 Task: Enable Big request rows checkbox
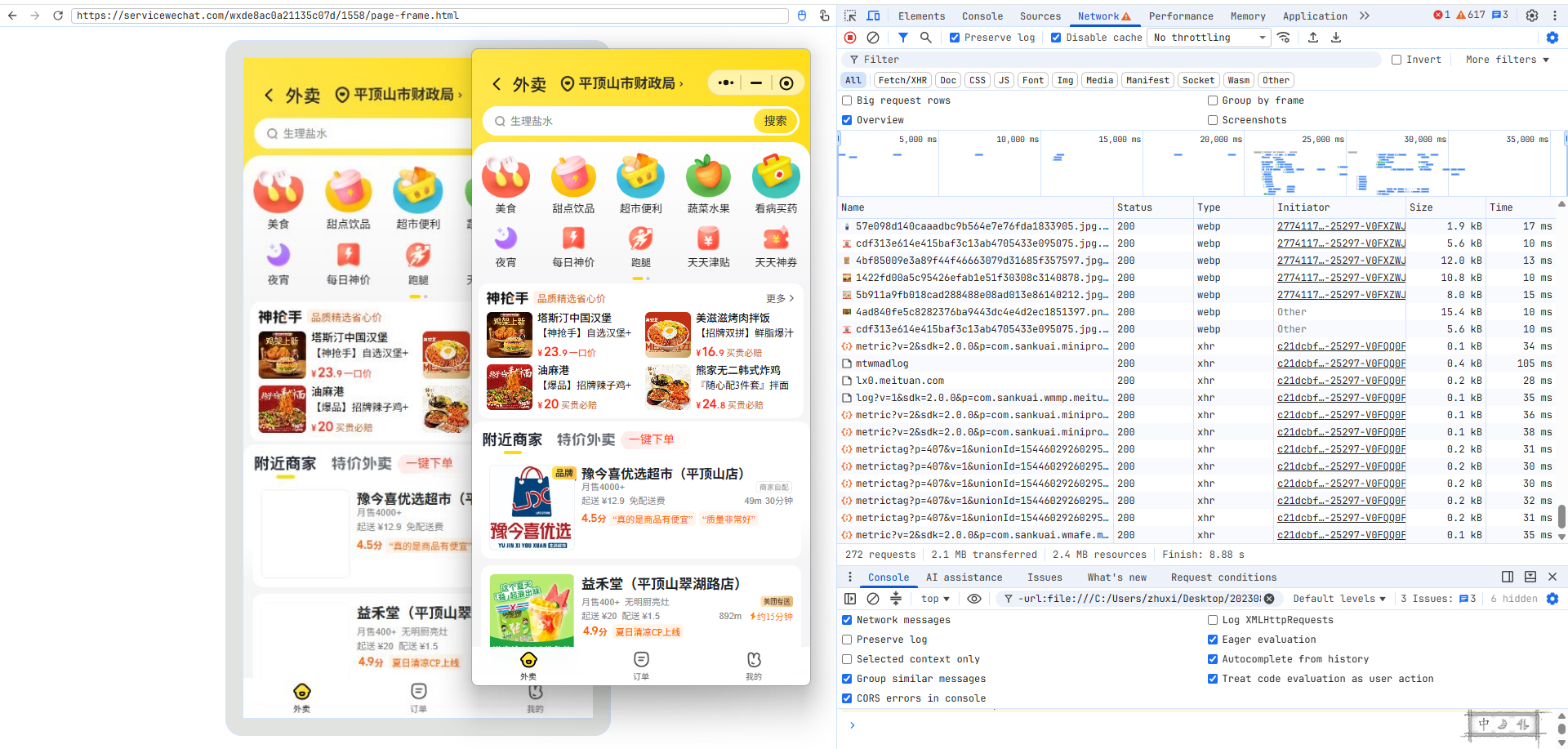[847, 100]
